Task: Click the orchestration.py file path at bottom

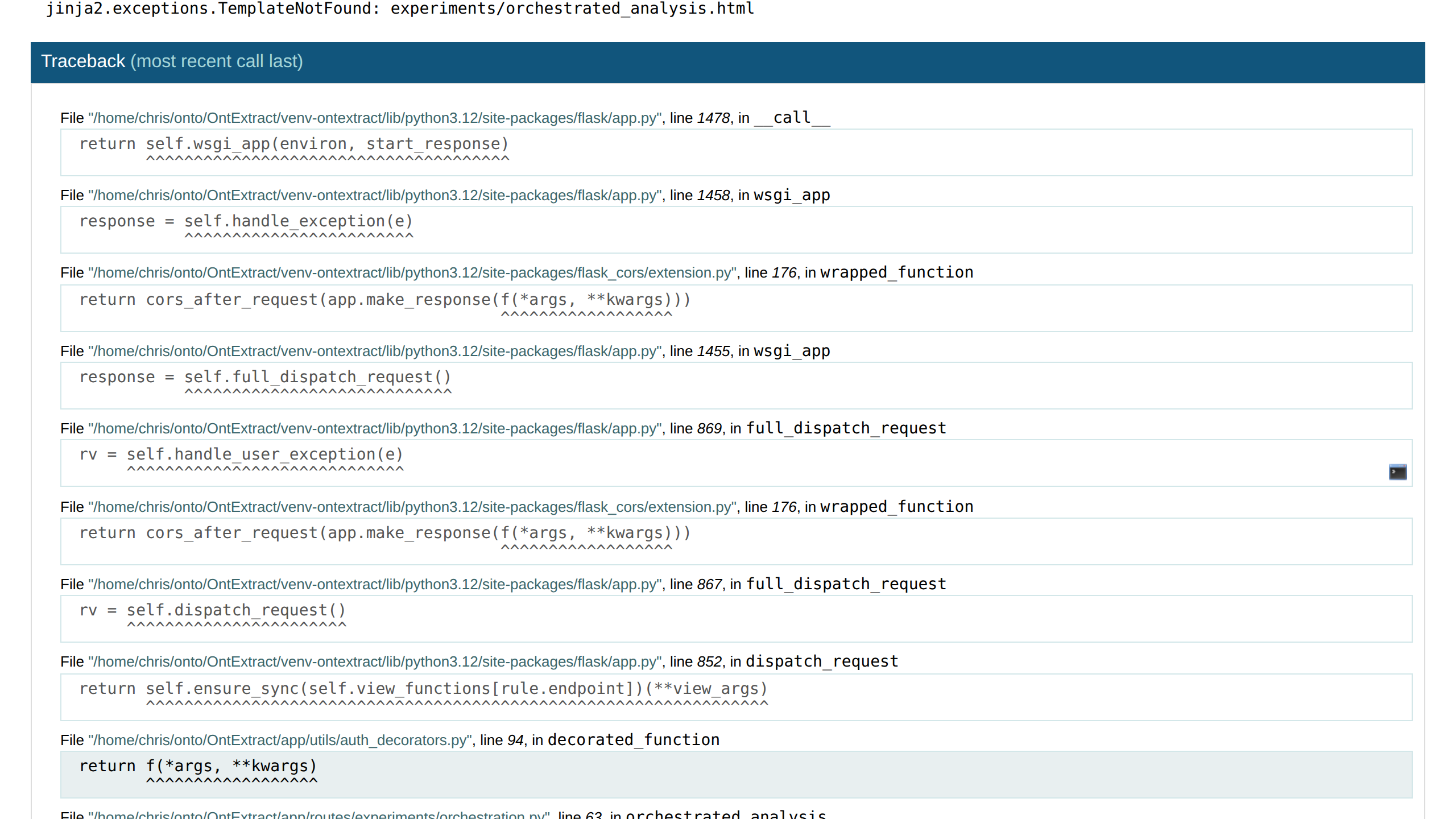Action: point(318,814)
